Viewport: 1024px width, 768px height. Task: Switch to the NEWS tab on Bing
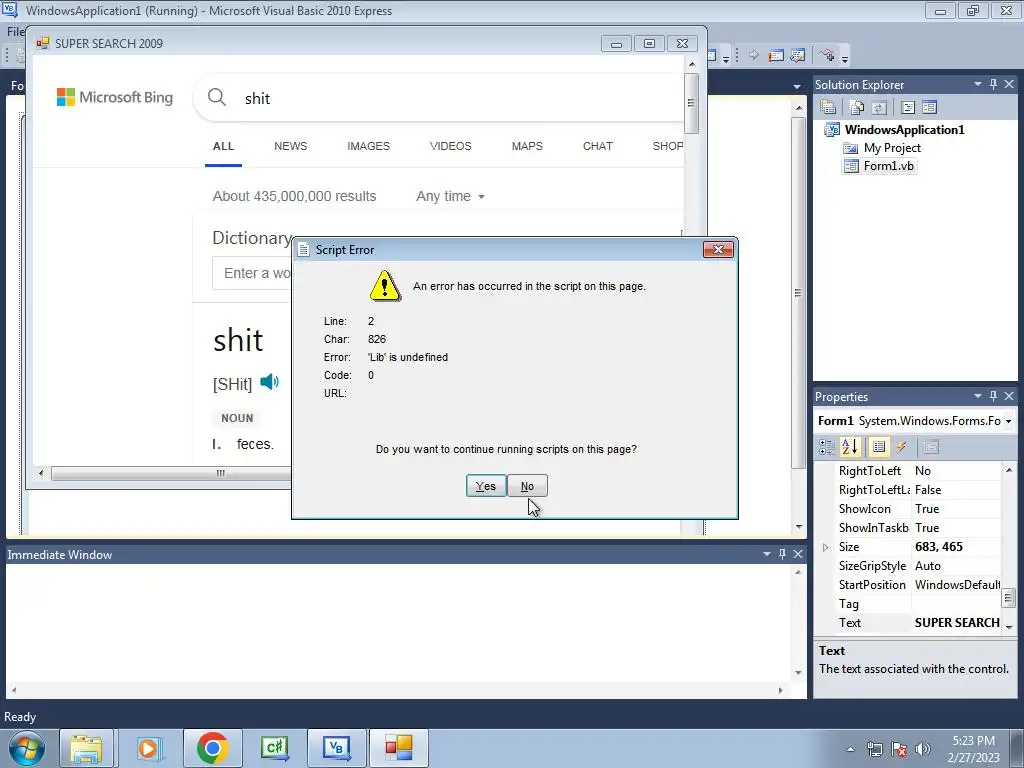(x=291, y=146)
